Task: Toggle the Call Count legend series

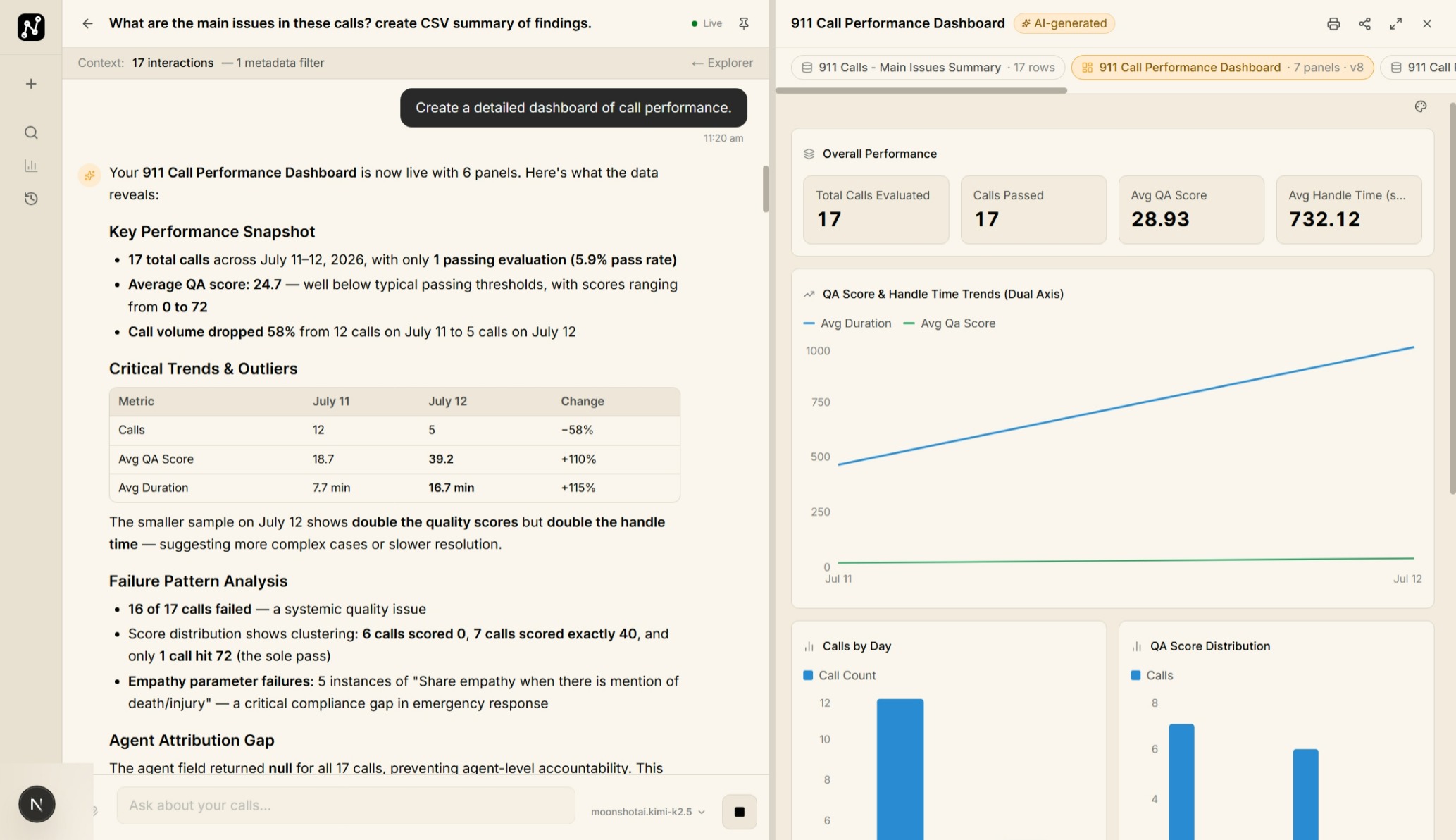Action: 840,675
